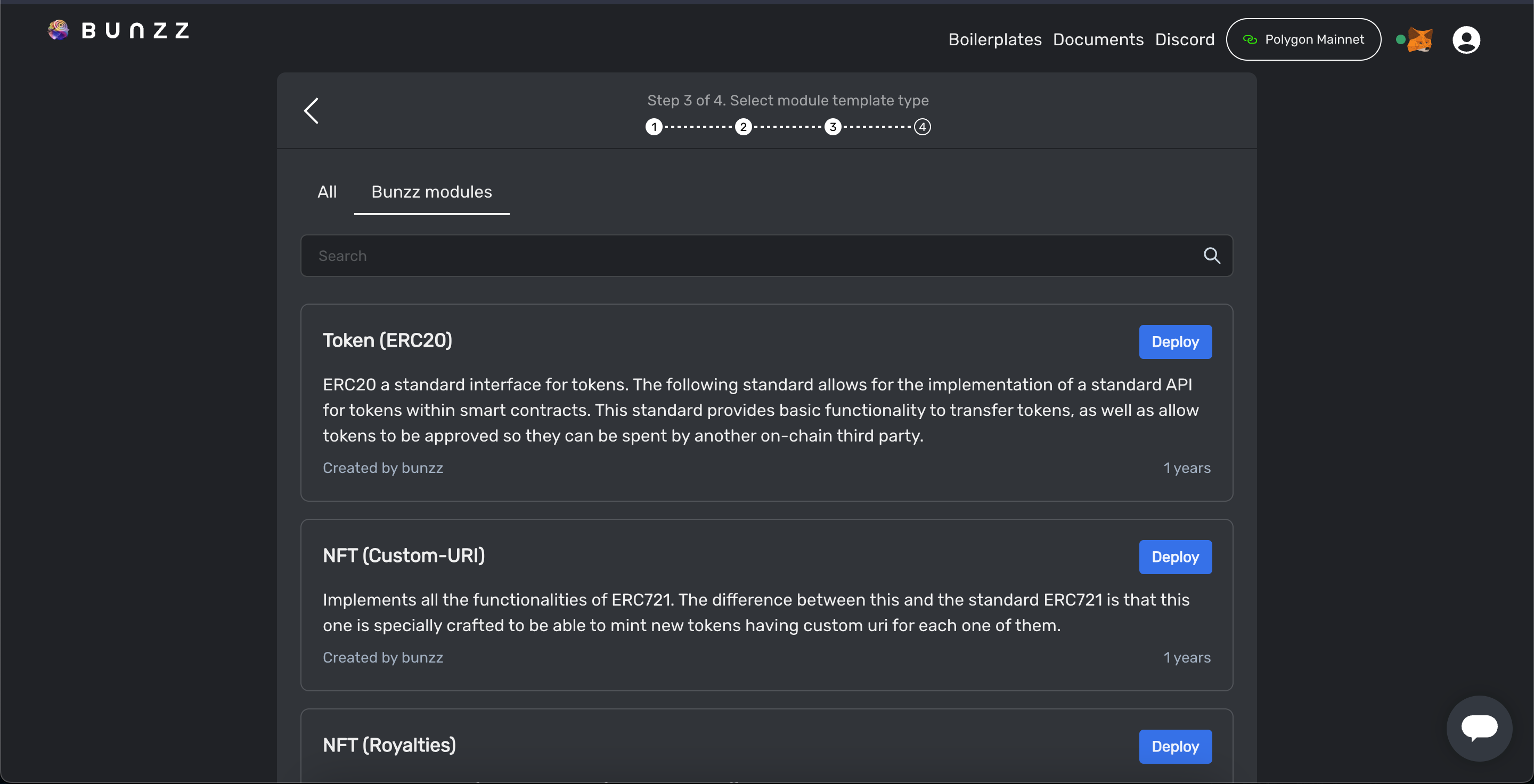
Task: Go back using the left arrow
Action: (x=312, y=111)
